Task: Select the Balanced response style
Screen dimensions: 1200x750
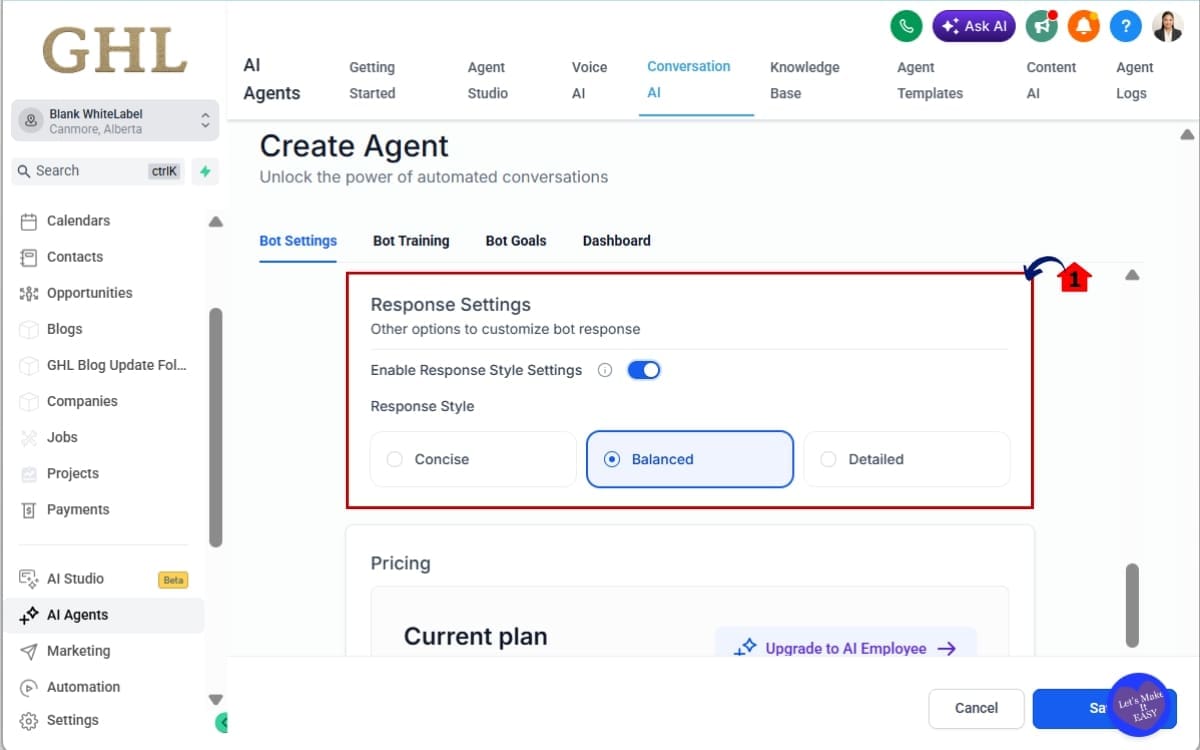Action: click(690, 459)
